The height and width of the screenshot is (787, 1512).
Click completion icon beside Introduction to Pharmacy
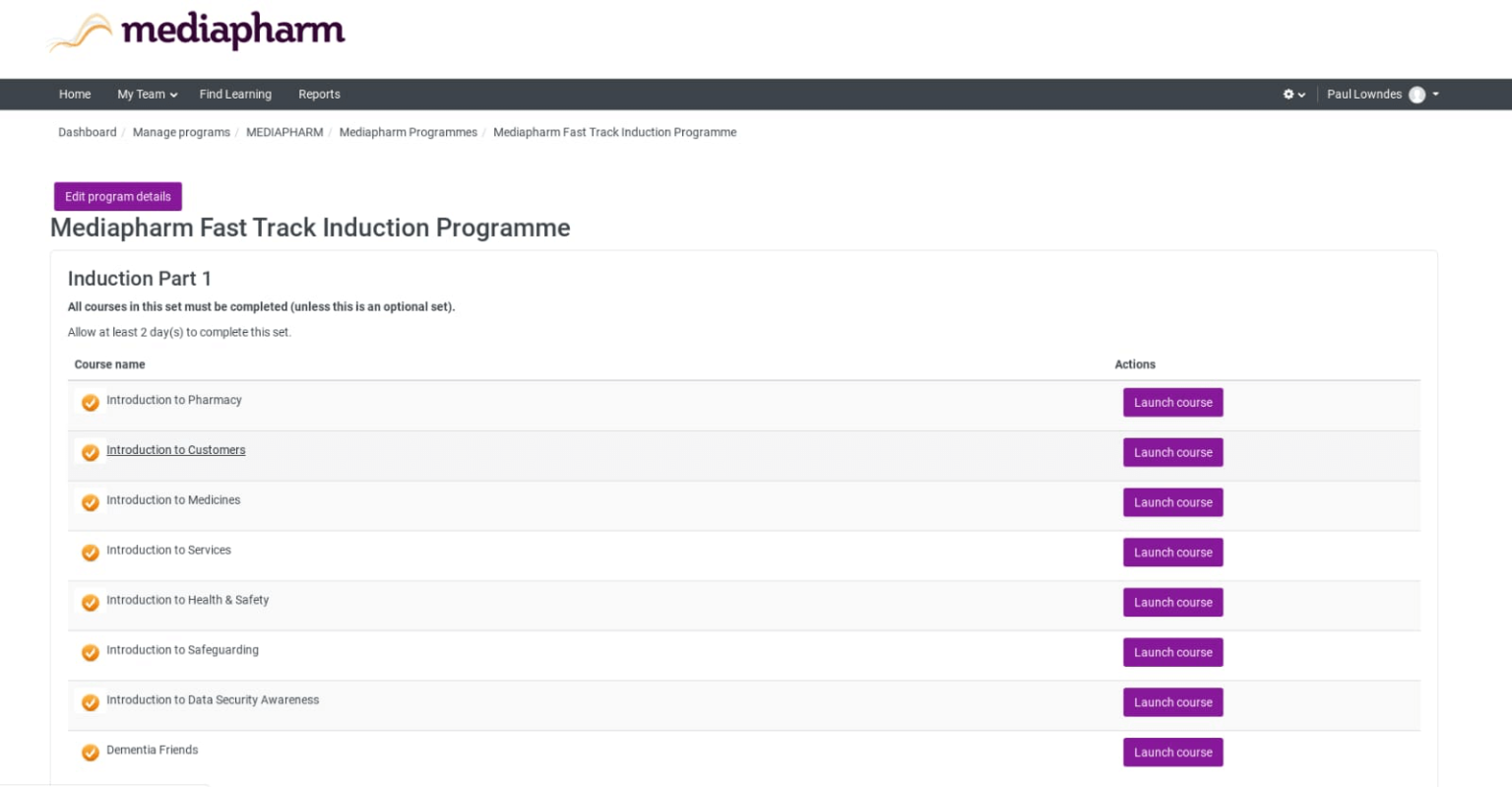tap(90, 402)
